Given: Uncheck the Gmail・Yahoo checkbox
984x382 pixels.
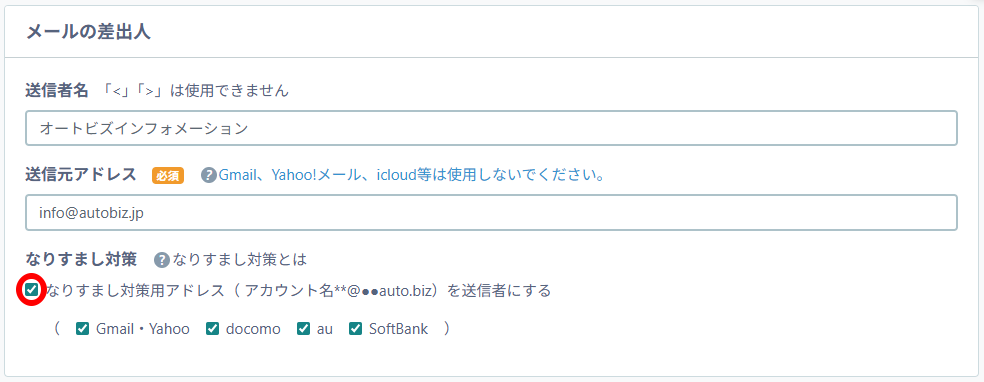Looking at the screenshot, I should pos(82,329).
